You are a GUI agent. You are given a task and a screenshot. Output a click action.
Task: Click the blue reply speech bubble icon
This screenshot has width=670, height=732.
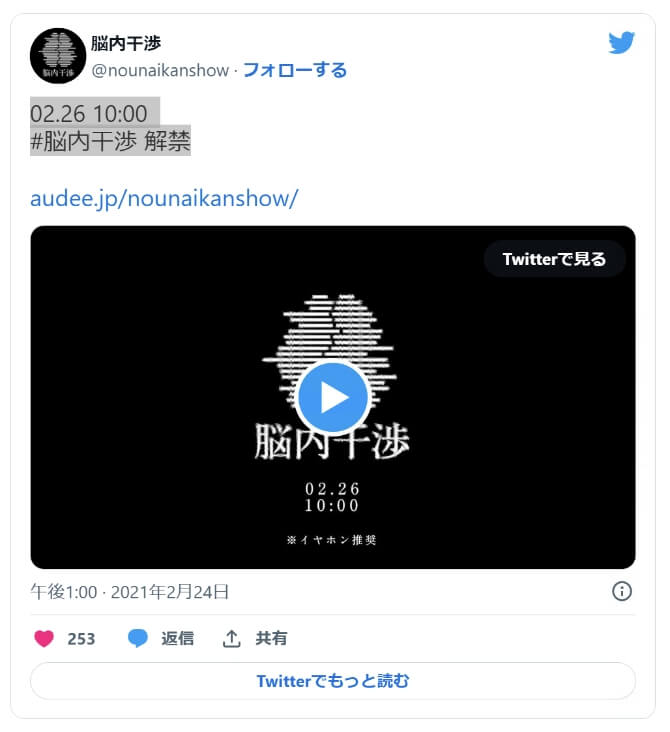tap(138, 638)
